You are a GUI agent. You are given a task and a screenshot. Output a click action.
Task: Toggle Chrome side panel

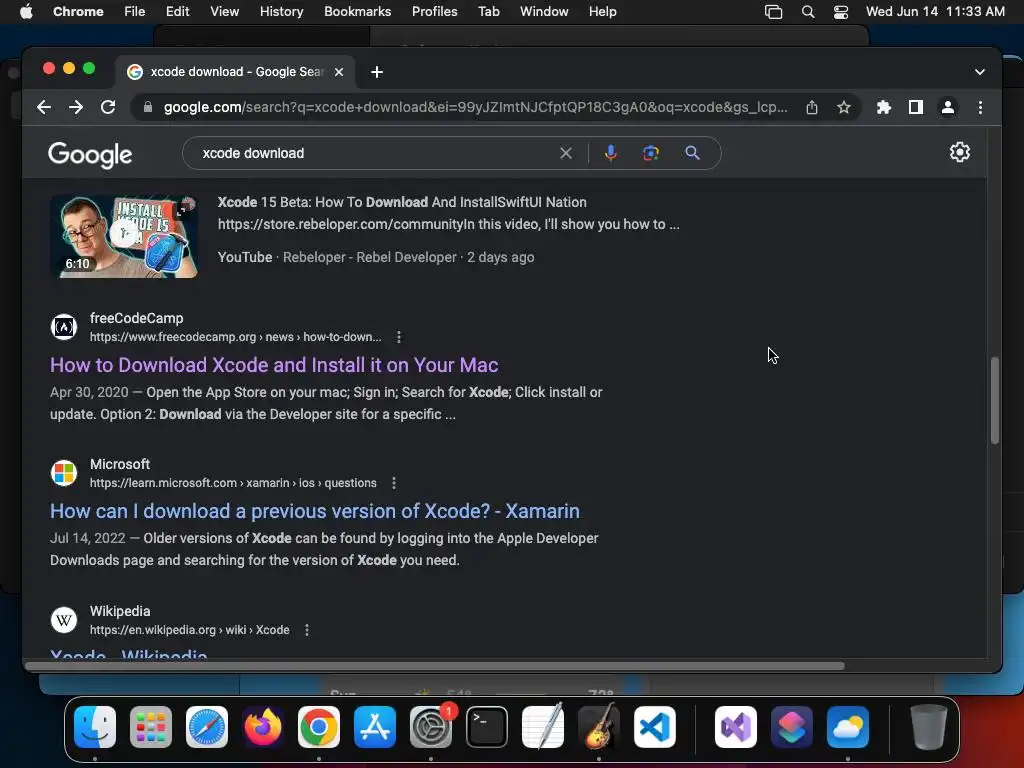(916, 107)
